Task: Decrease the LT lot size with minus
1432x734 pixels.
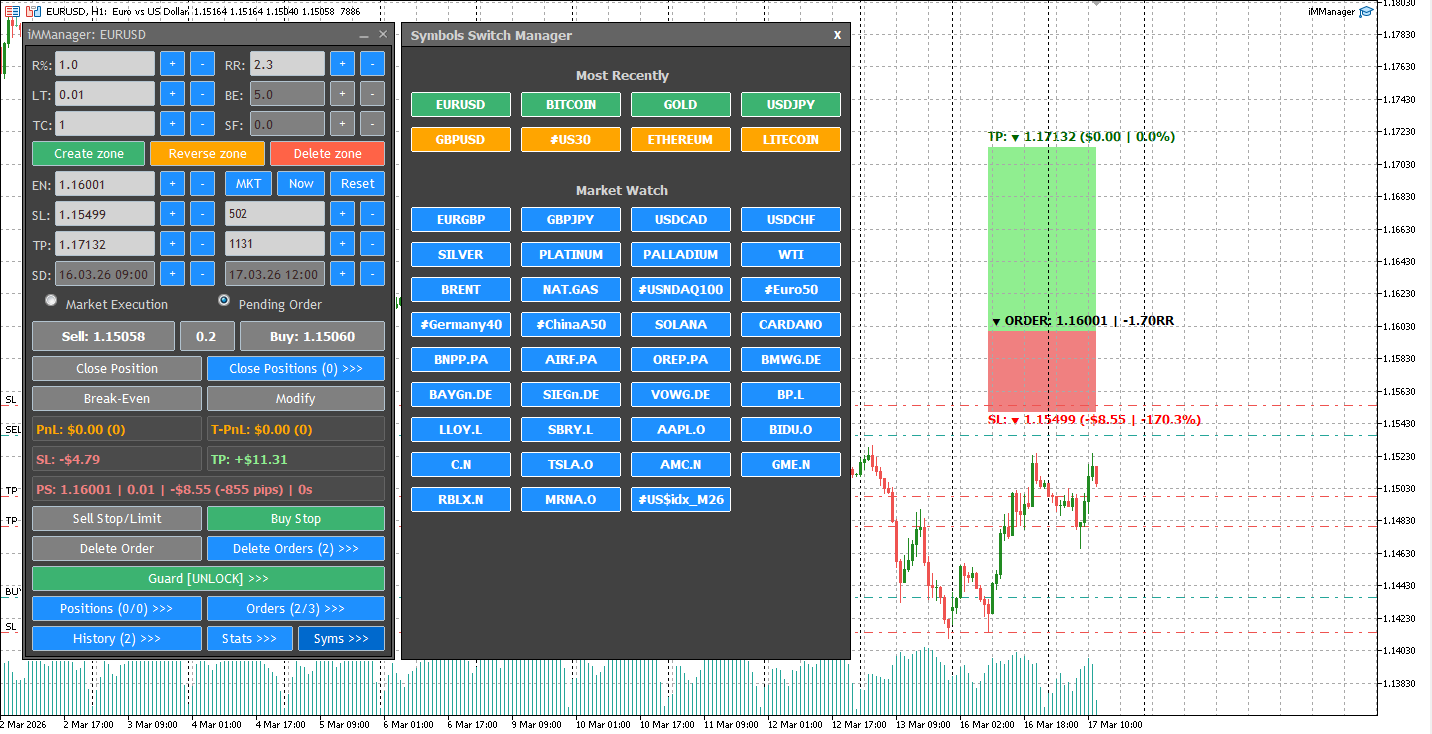Action: (x=202, y=94)
